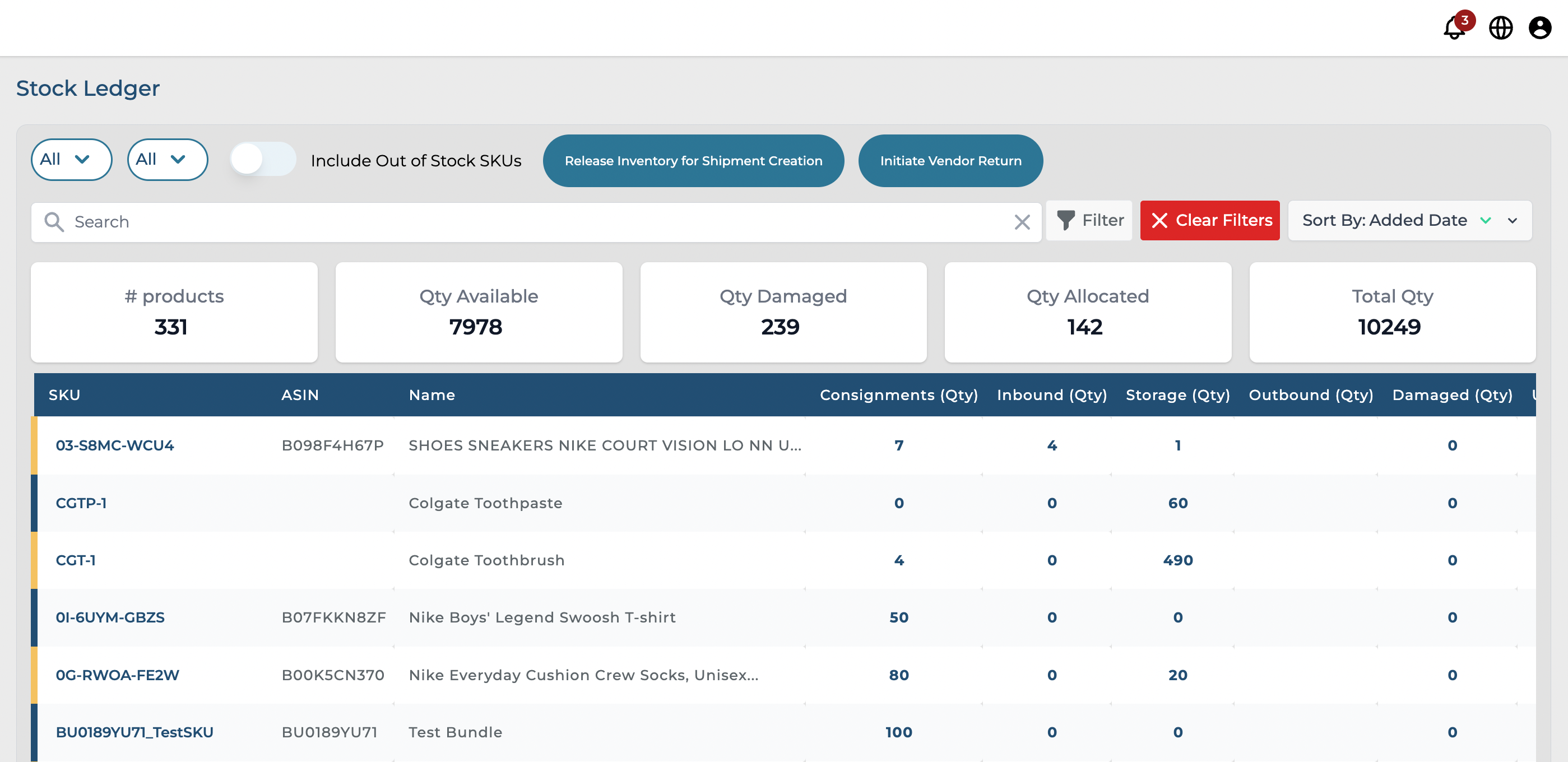Click the Consignments (Qty) column header
1568x762 pixels.
[898, 395]
